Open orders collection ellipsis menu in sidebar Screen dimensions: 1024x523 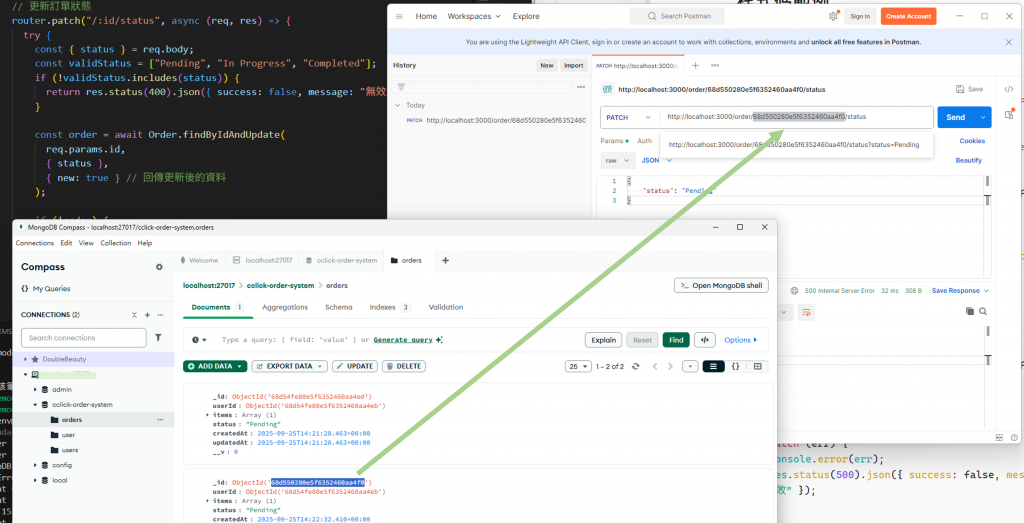tap(160, 420)
